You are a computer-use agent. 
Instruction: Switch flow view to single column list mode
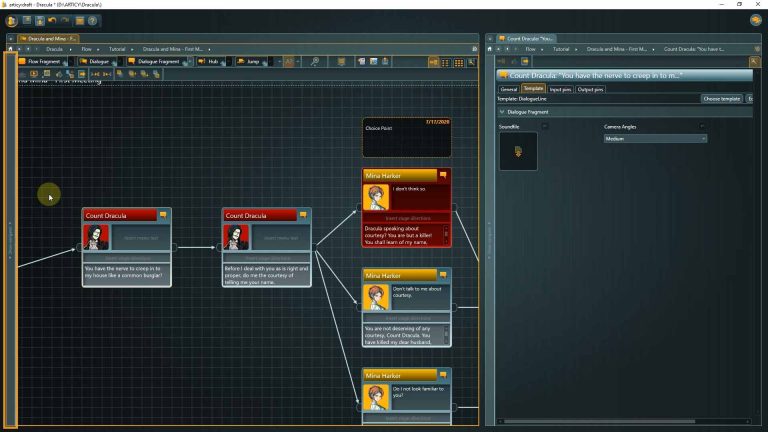[x=446, y=62]
